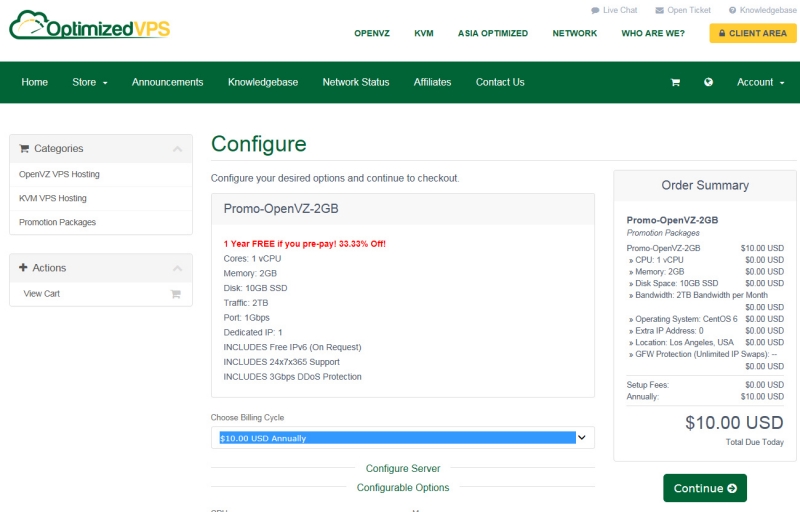Collapse the Actions panel chevron
800x512 pixels.
pos(178,268)
